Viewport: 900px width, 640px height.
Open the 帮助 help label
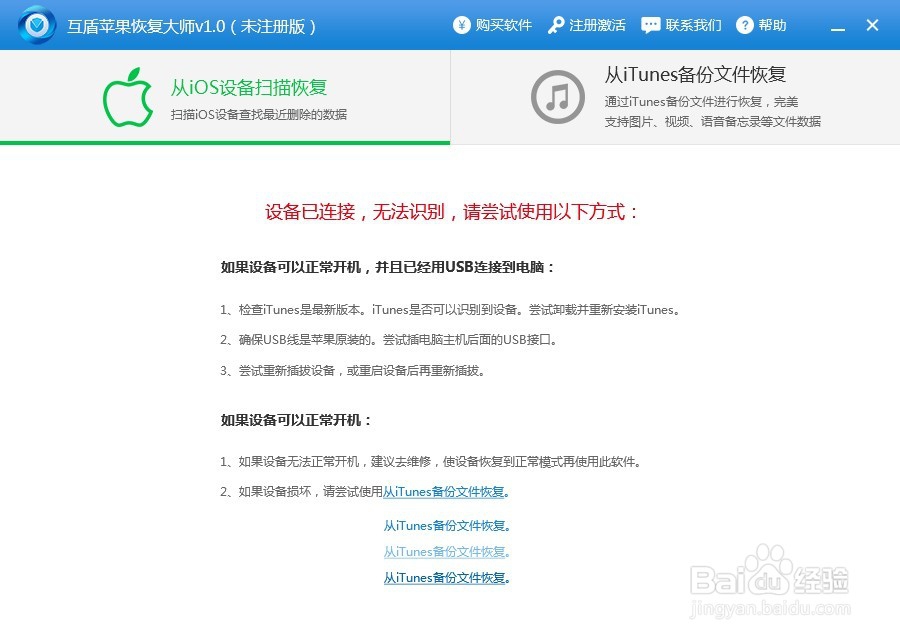click(x=772, y=25)
